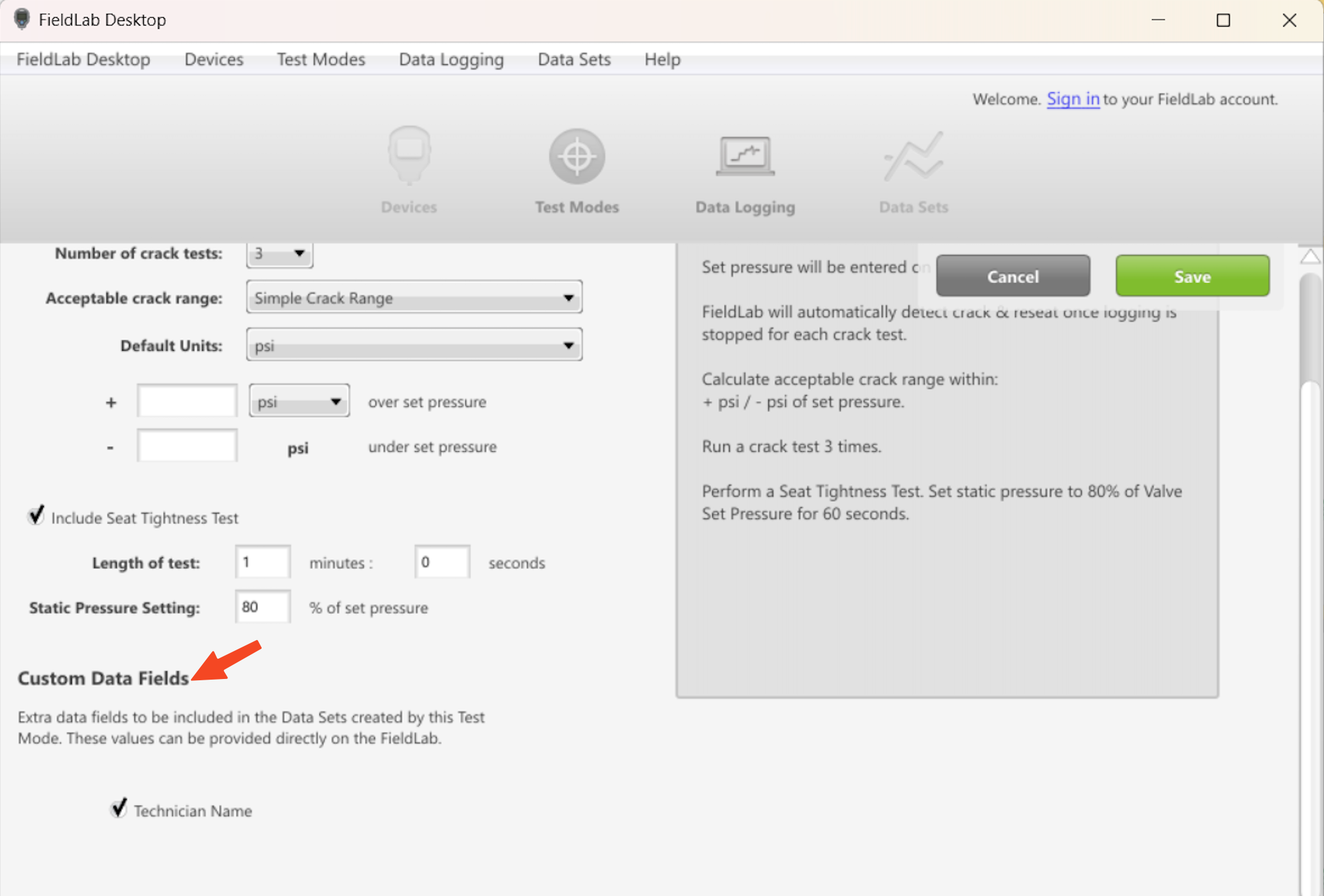Click the 'Run a crack test 3 times.' text
1324x896 pixels.
tap(791, 446)
